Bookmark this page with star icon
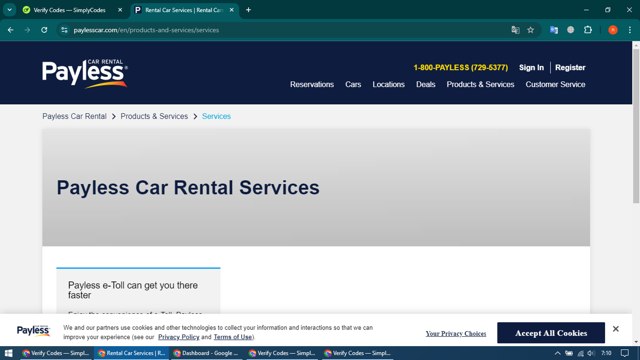 point(531,30)
